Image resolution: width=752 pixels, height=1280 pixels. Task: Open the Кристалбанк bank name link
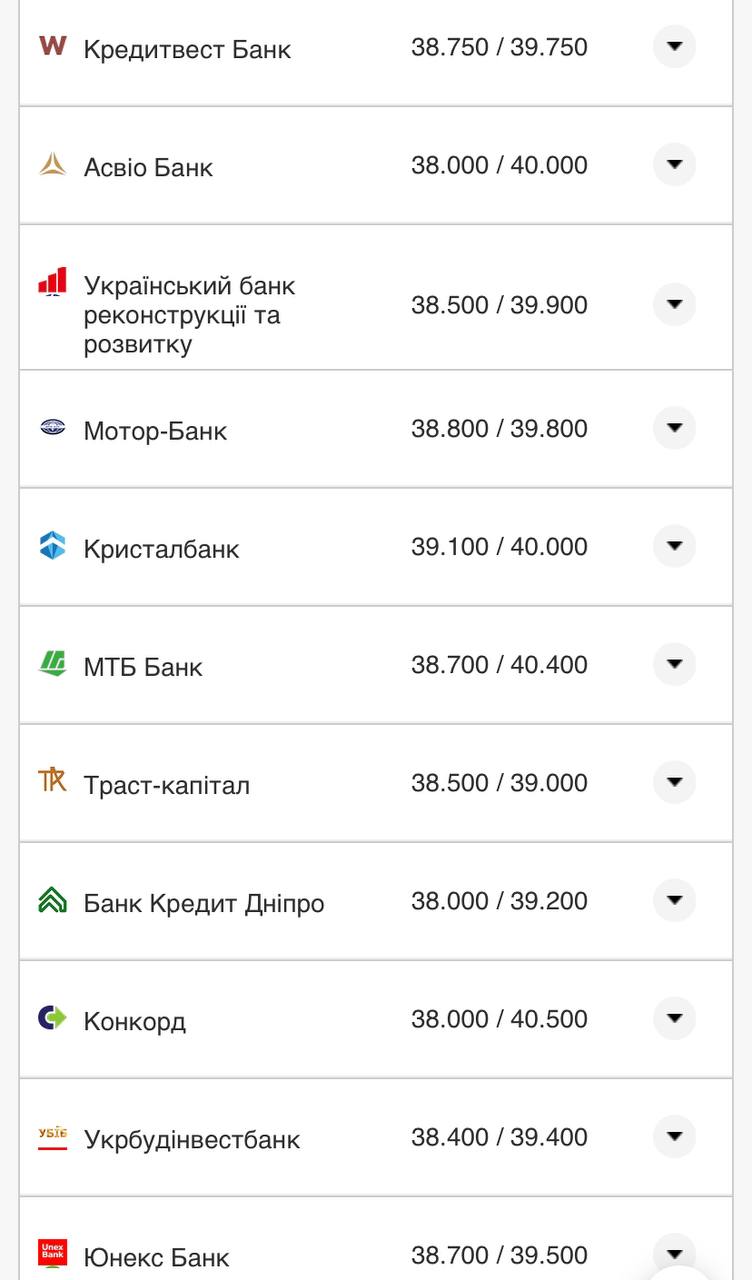click(x=161, y=549)
